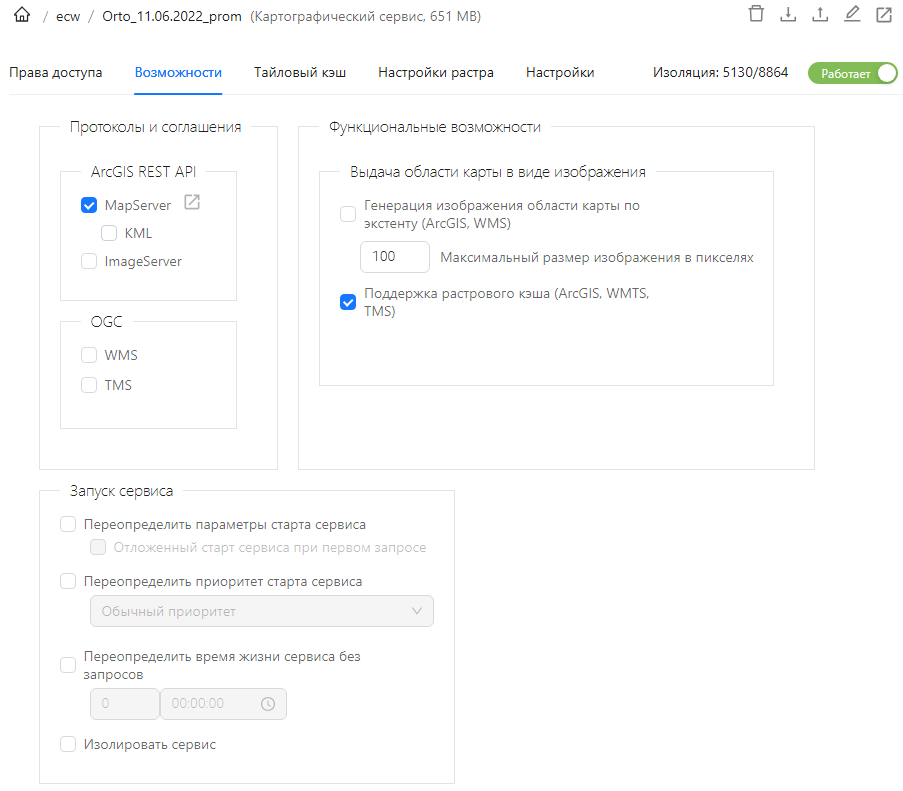Open MapServer external link icon
Viewport: 903px width, 791px height.
(192, 203)
